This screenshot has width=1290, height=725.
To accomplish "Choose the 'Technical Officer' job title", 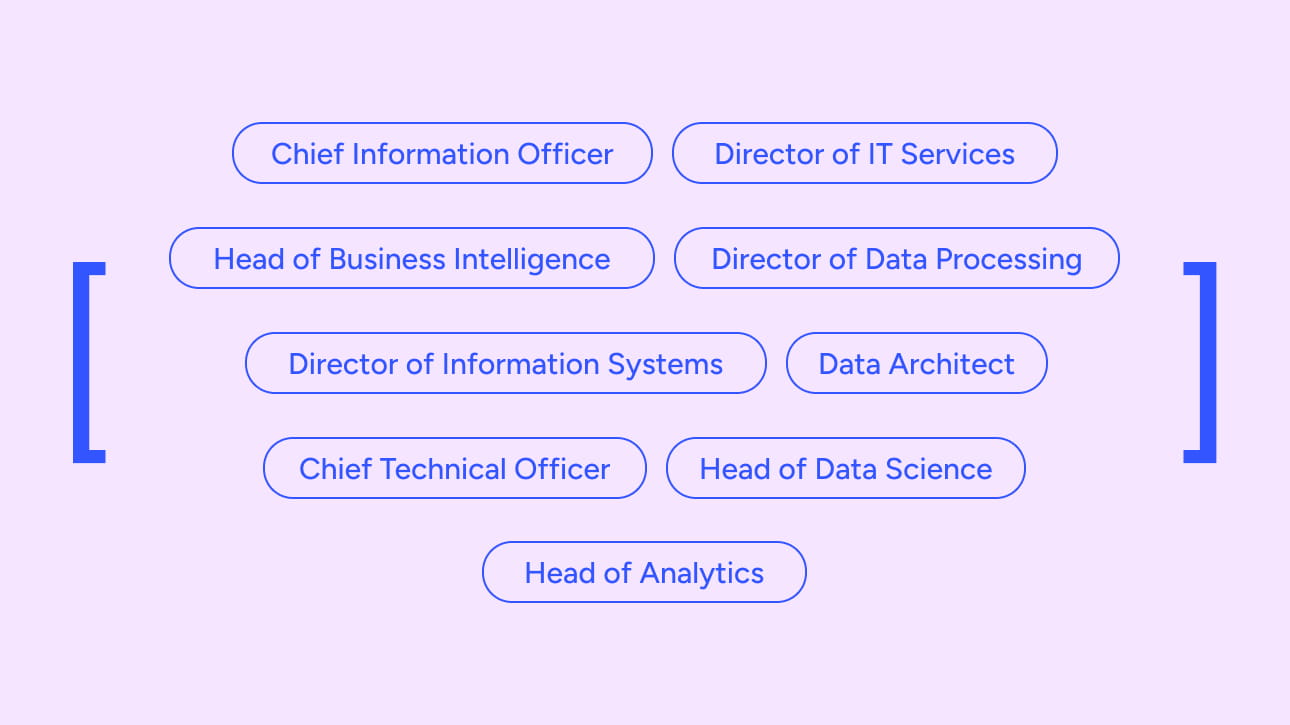I will [454, 469].
